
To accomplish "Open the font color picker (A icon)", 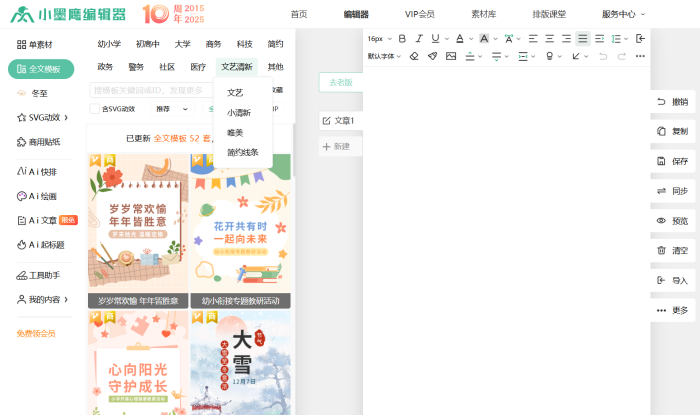I will coord(458,38).
